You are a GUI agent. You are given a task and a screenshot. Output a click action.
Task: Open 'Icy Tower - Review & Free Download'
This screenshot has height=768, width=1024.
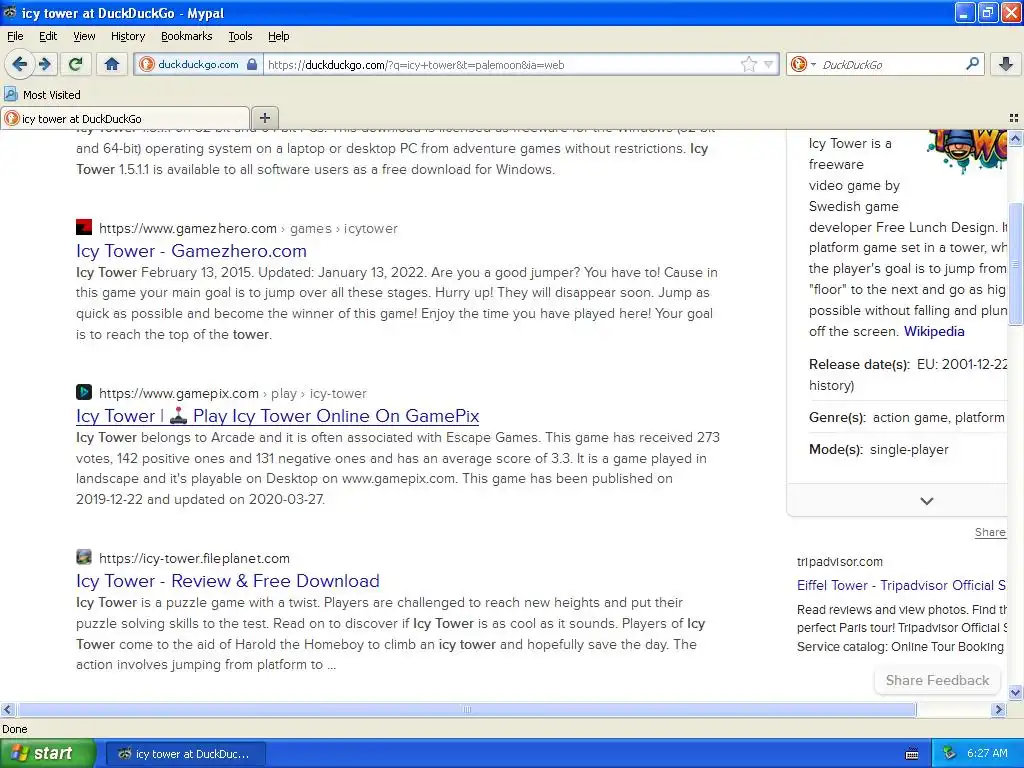227,581
